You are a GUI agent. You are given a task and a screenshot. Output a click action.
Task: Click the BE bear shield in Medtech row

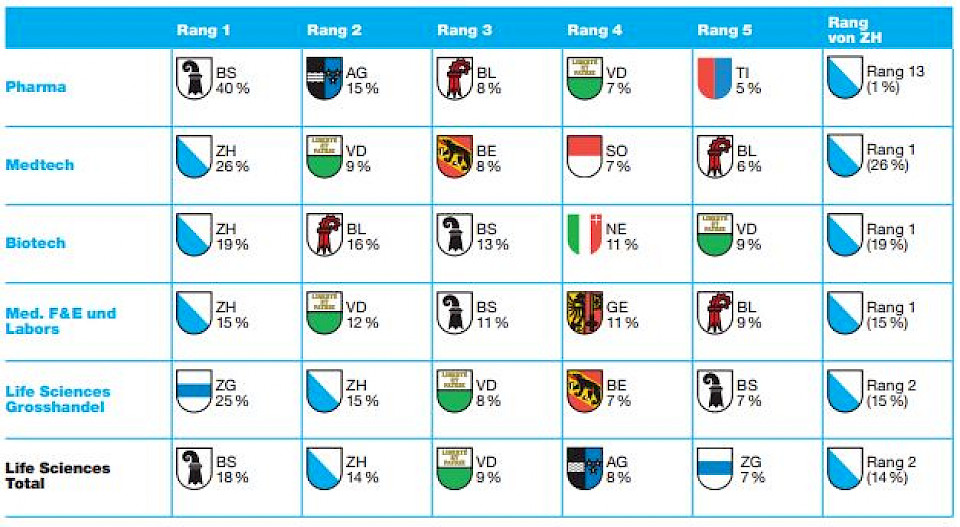click(454, 157)
